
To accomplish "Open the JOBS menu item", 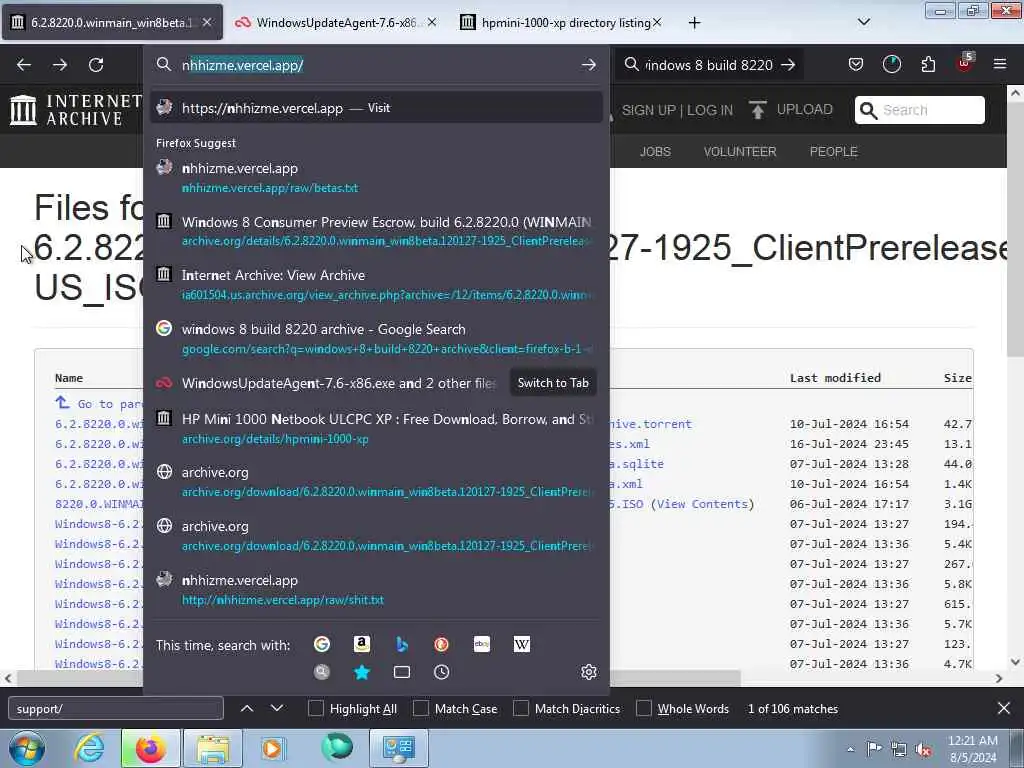I will coord(655,152).
